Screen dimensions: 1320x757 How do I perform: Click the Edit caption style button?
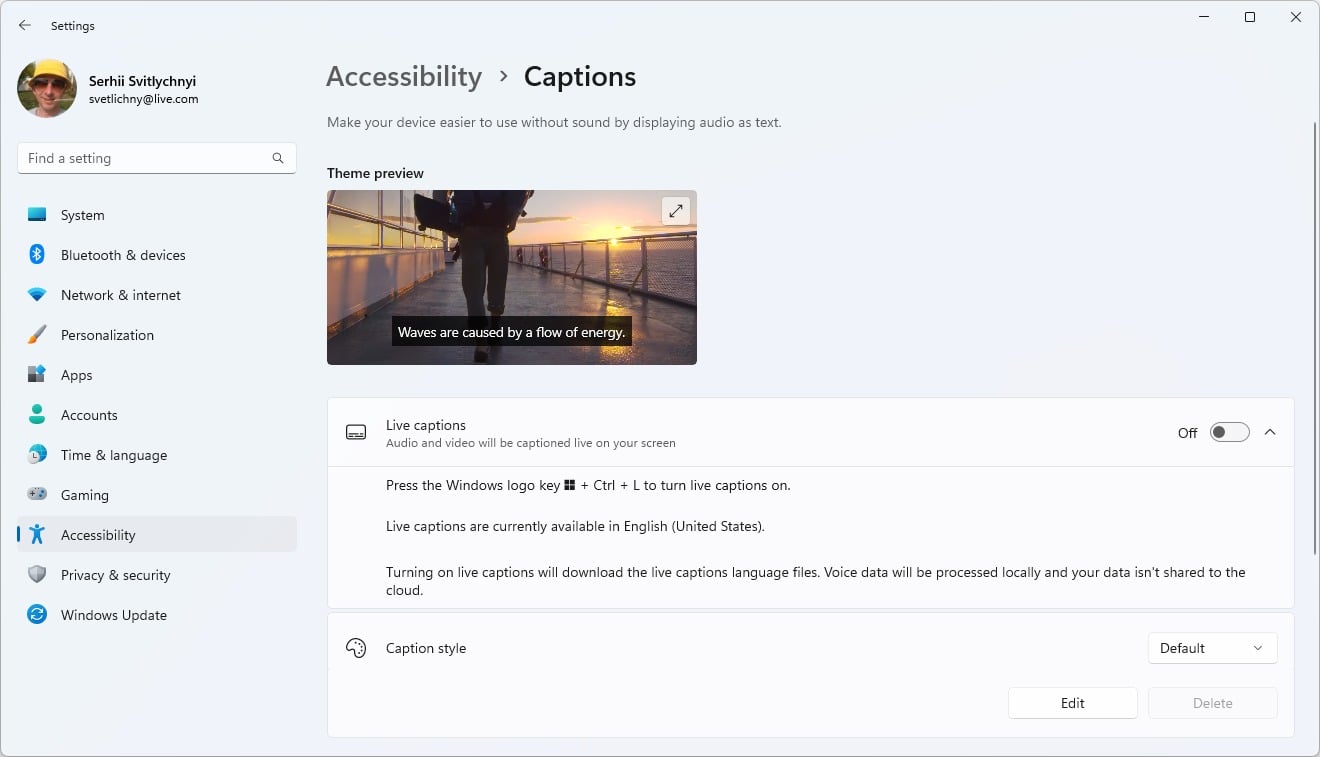pyautogui.click(x=1072, y=703)
